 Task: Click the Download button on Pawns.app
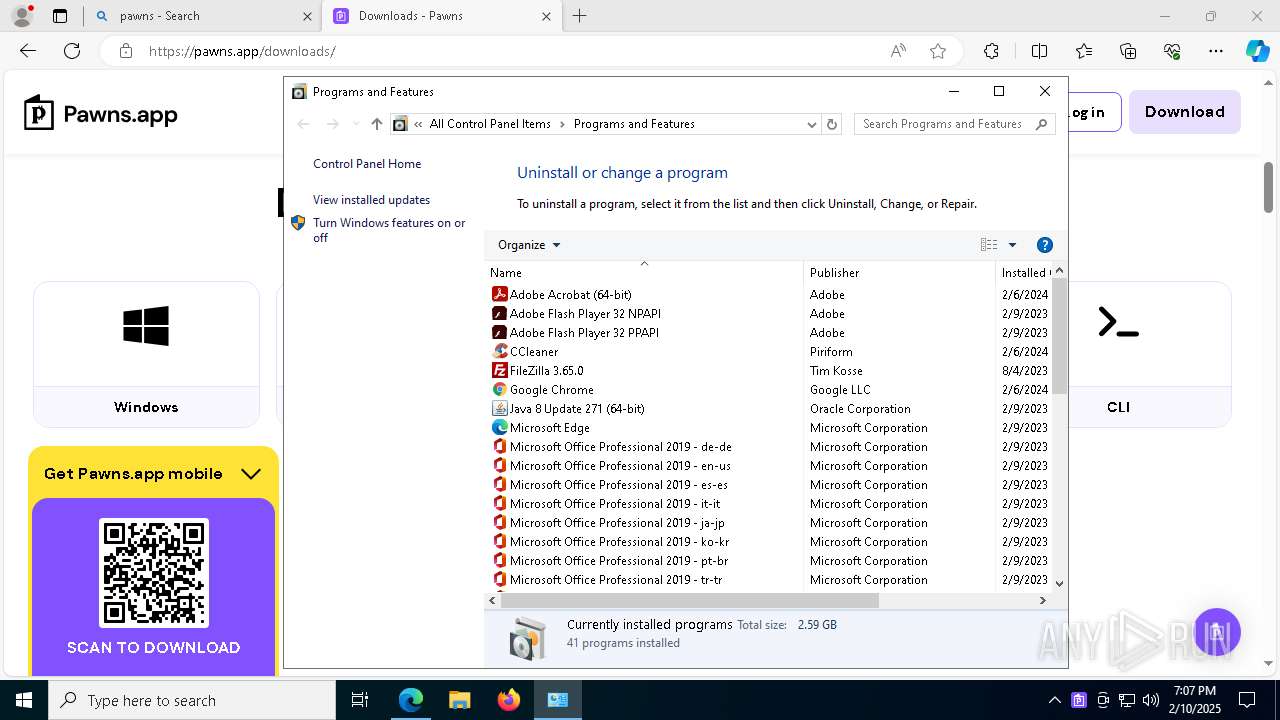[x=1185, y=112]
